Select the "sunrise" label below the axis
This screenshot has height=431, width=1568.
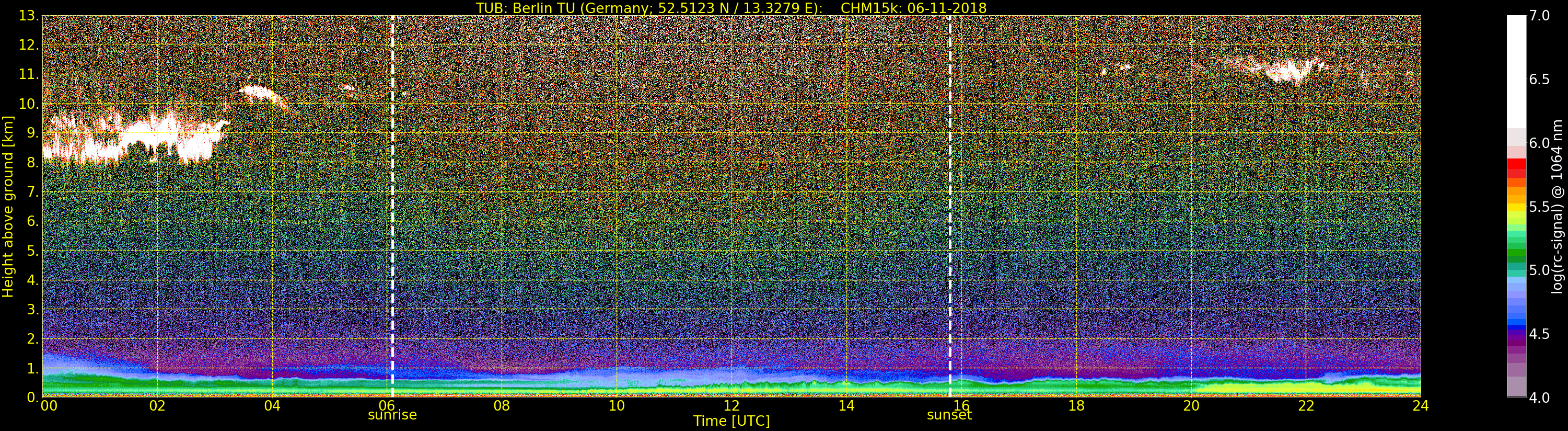[392, 415]
